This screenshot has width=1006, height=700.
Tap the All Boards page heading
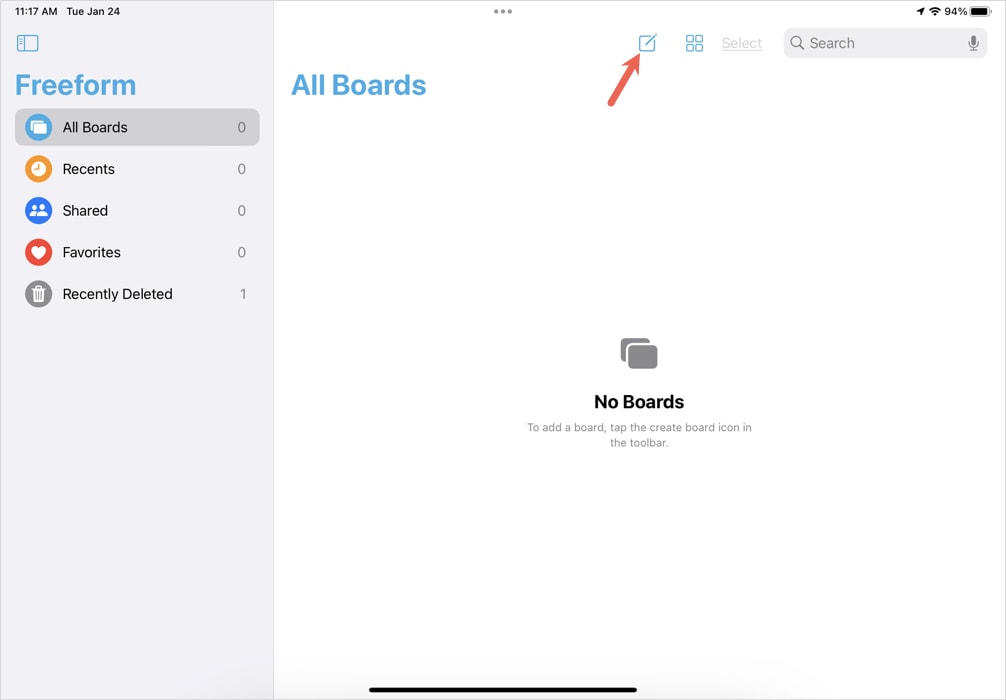coord(358,85)
